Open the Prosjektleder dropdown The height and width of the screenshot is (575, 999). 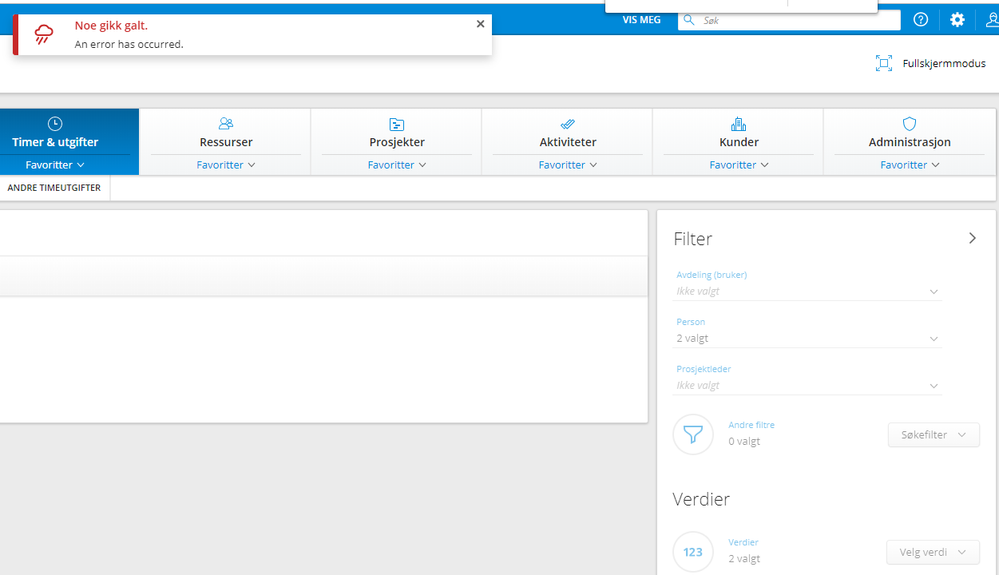[x=807, y=385]
